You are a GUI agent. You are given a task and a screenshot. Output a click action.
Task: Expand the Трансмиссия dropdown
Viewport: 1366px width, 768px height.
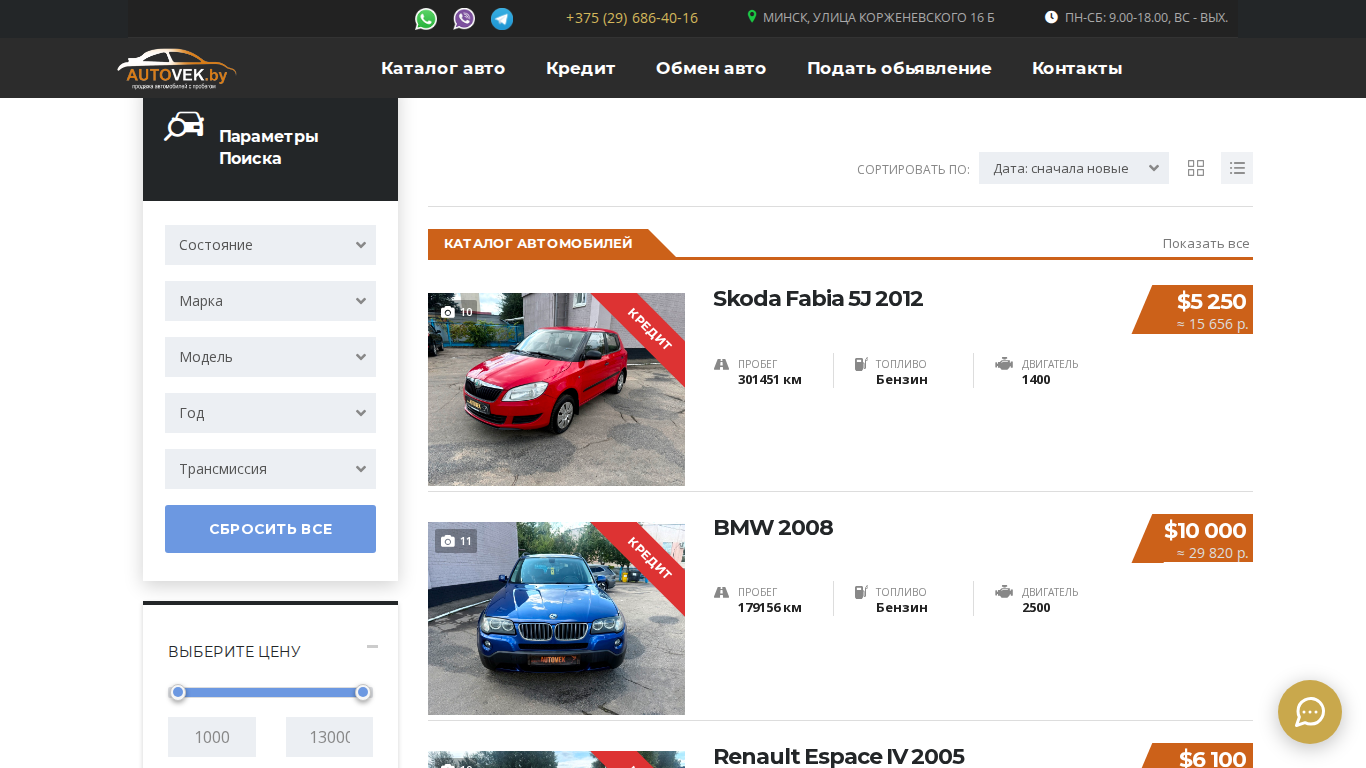[270, 469]
